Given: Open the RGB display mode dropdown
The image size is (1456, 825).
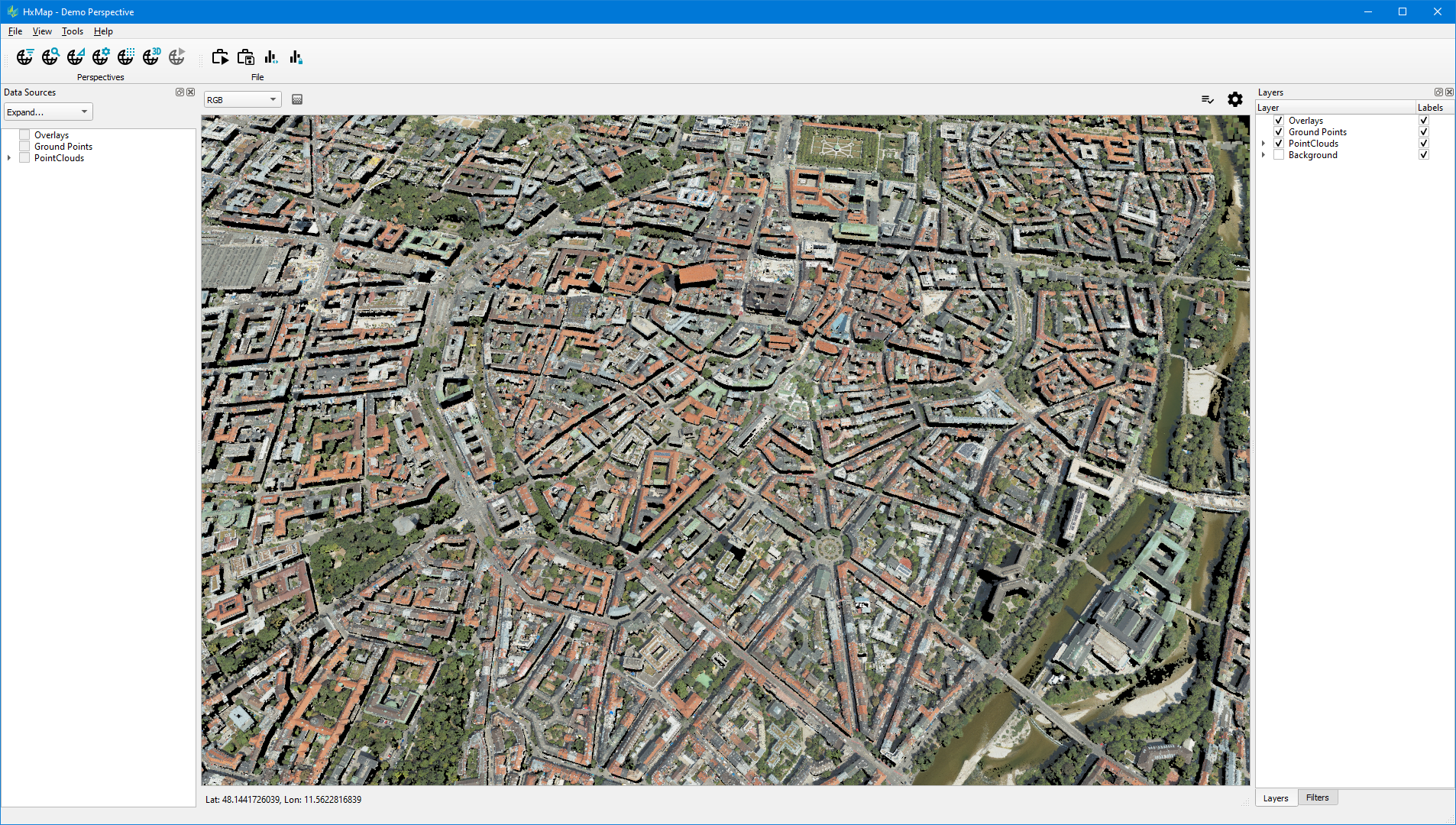Looking at the screenshot, I should click(242, 100).
